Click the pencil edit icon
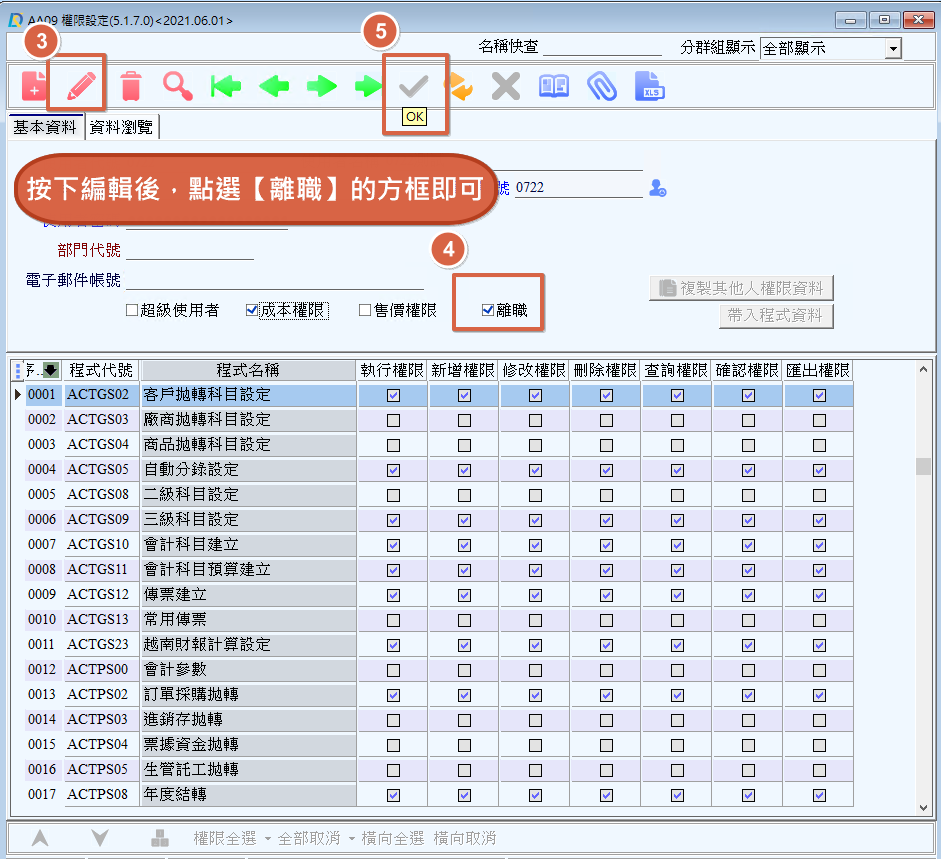Image resolution: width=941 pixels, height=859 pixels. pyautogui.click(x=82, y=86)
